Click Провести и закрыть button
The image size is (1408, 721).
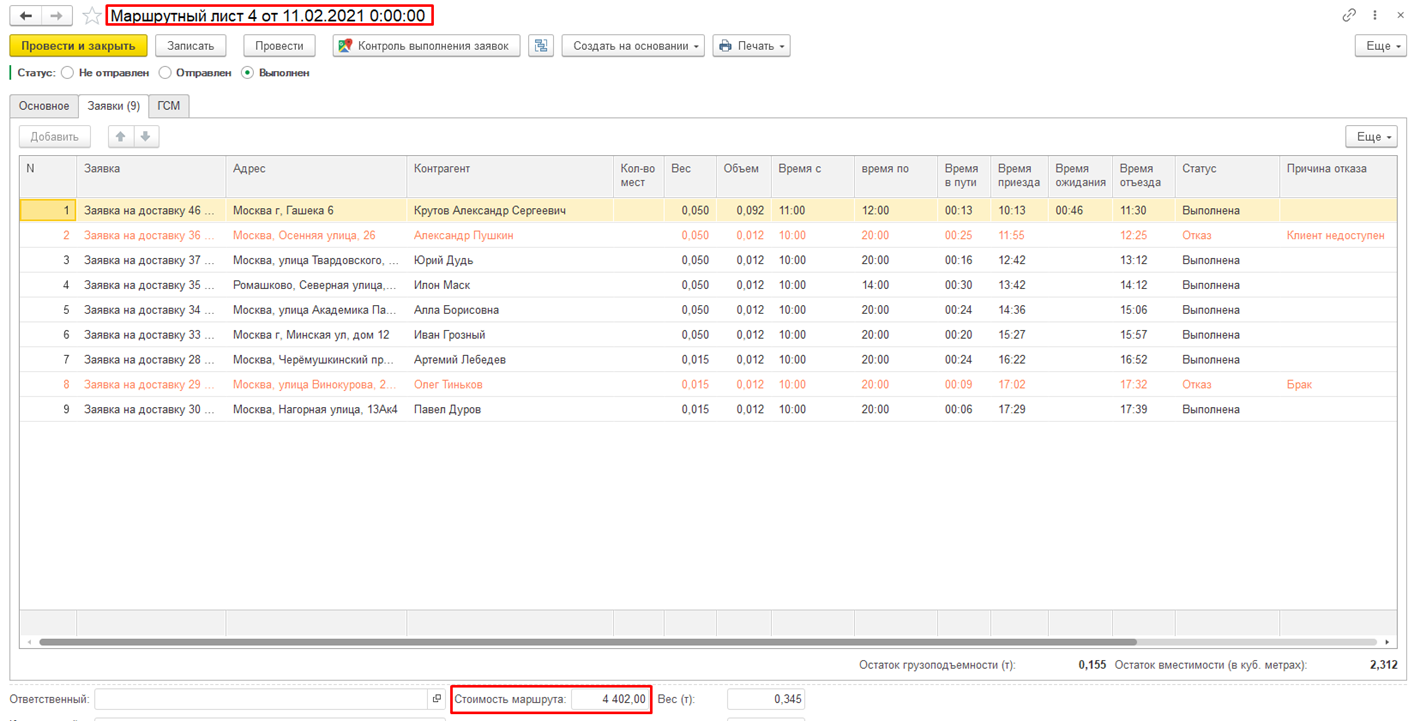pyautogui.click(x=79, y=46)
